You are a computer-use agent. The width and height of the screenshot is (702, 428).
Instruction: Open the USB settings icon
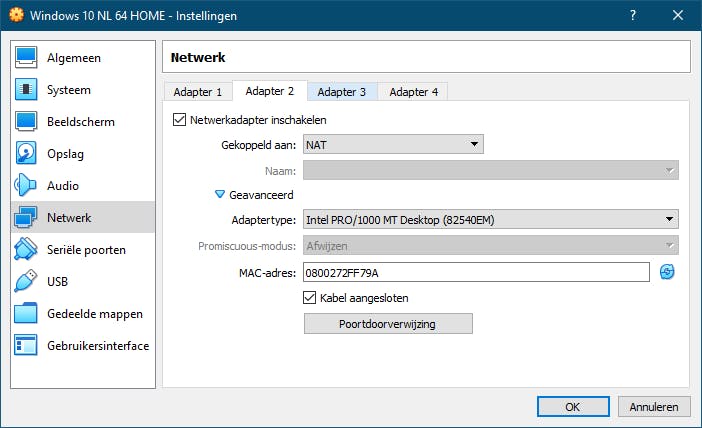click(x=27, y=282)
